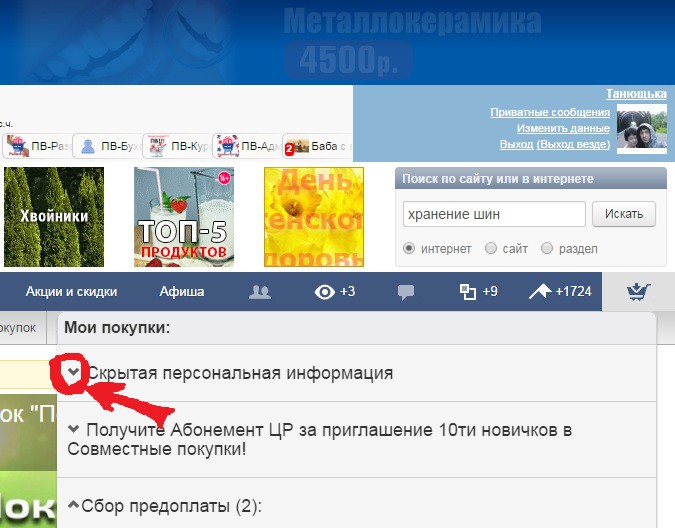675x528 pixels.
Task: Open the Хвойники banner thumbnail
Action: [x=54, y=216]
